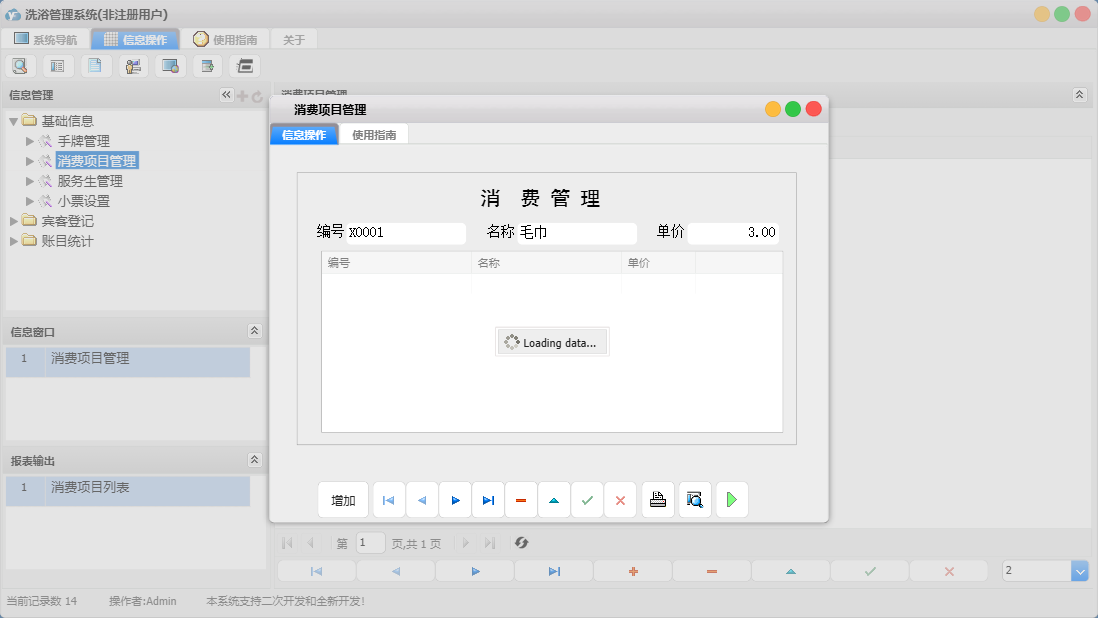The width and height of the screenshot is (1098, 618).
Task: Open the document toolbar icon
Action: pos(95,65)
